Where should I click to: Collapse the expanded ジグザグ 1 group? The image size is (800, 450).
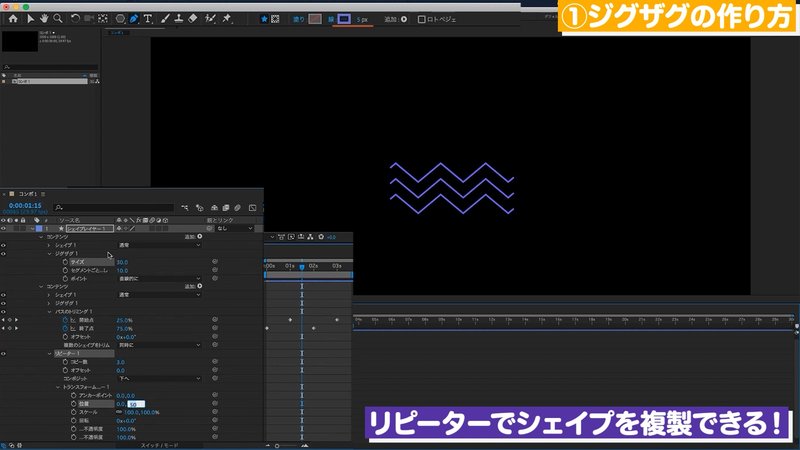pyautogui.click(x=49, y=254)
